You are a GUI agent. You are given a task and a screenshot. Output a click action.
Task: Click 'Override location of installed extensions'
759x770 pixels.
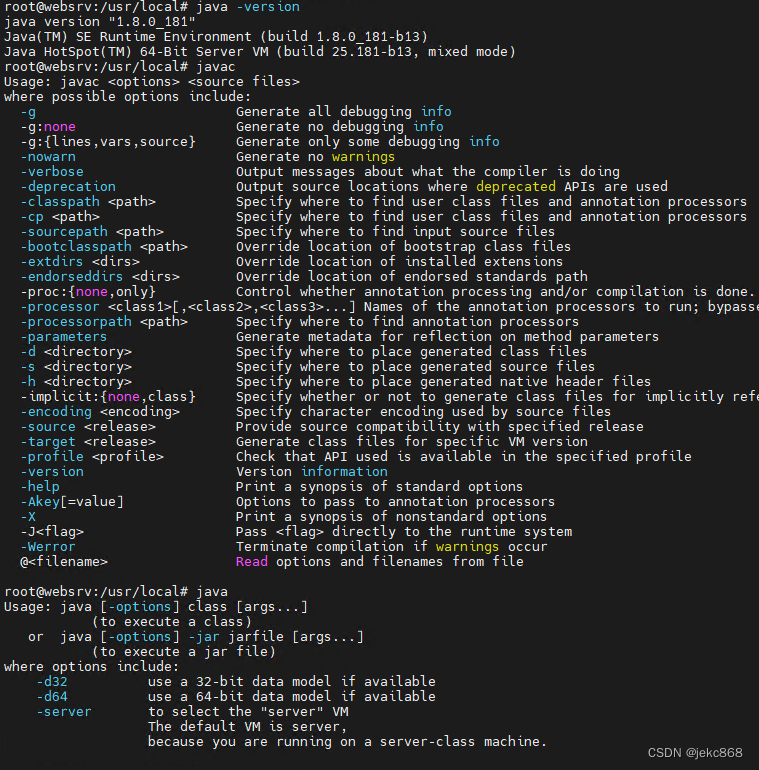pyautogui.click(x=399, y=262)
